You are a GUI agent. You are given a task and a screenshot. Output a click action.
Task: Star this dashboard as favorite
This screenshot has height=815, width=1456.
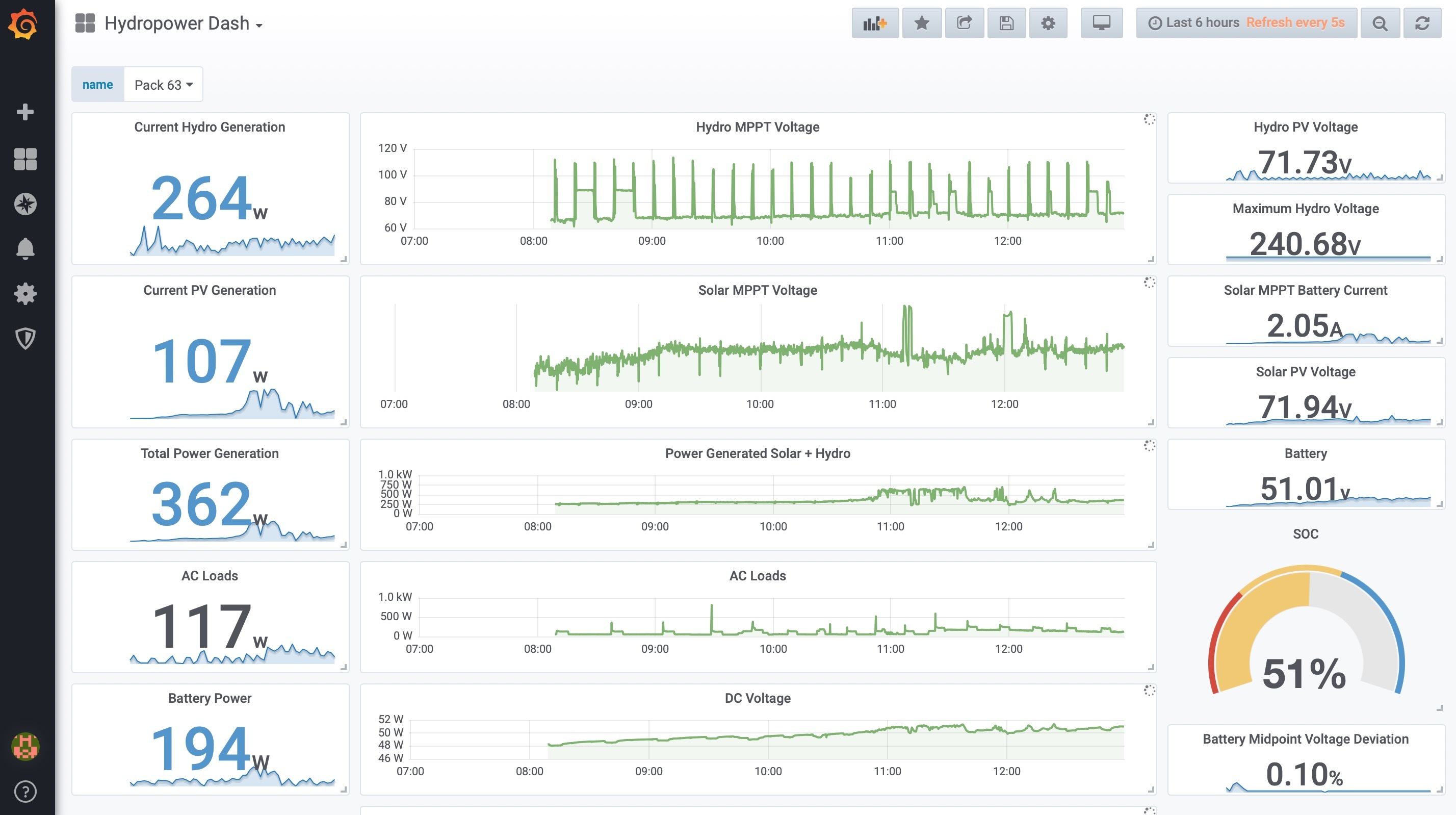coord(921,23)
